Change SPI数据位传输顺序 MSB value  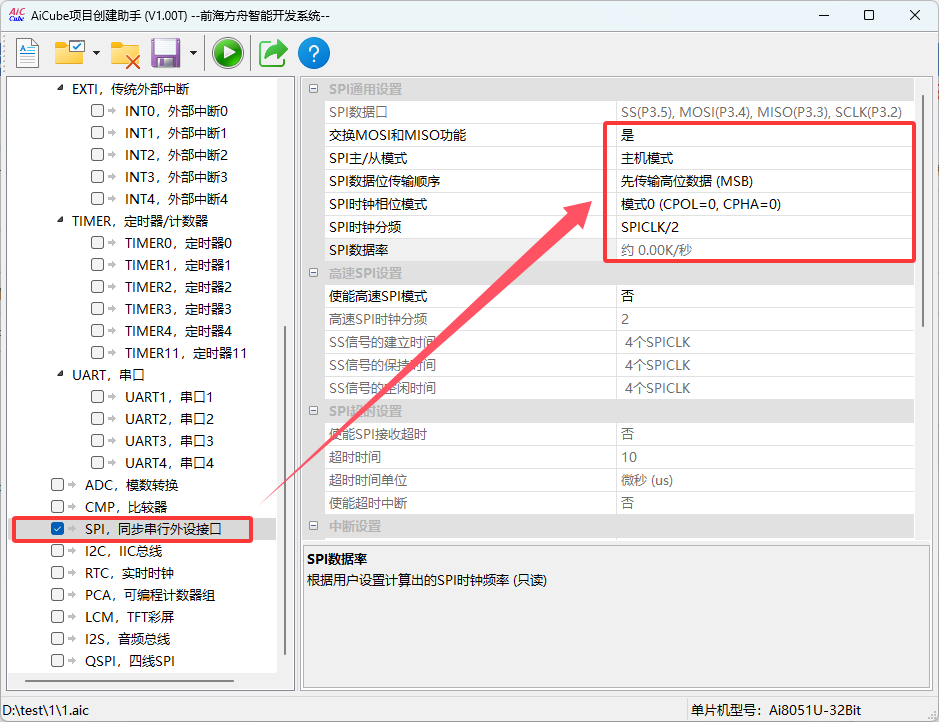[765, 181]
